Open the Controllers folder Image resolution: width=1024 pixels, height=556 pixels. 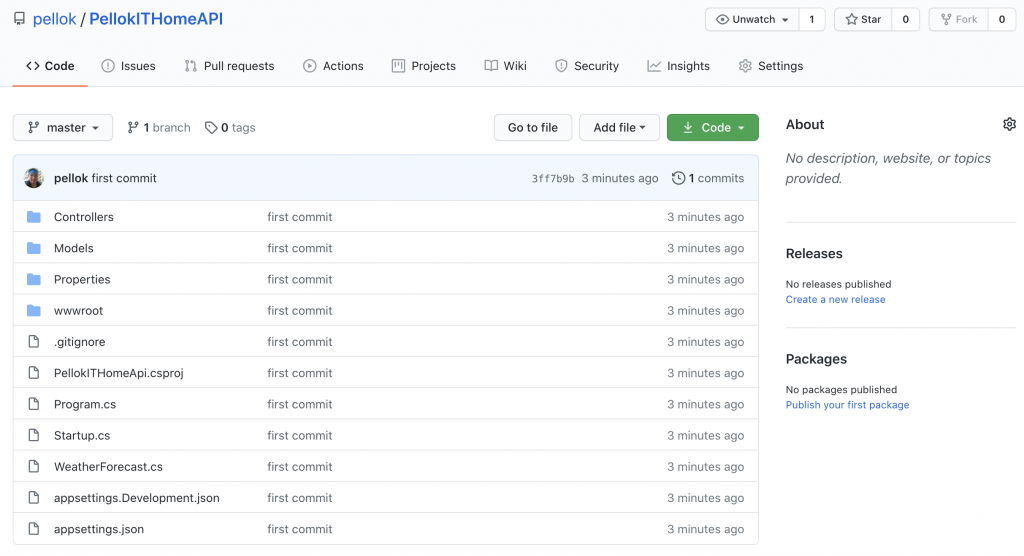click(x=84, y=217)
